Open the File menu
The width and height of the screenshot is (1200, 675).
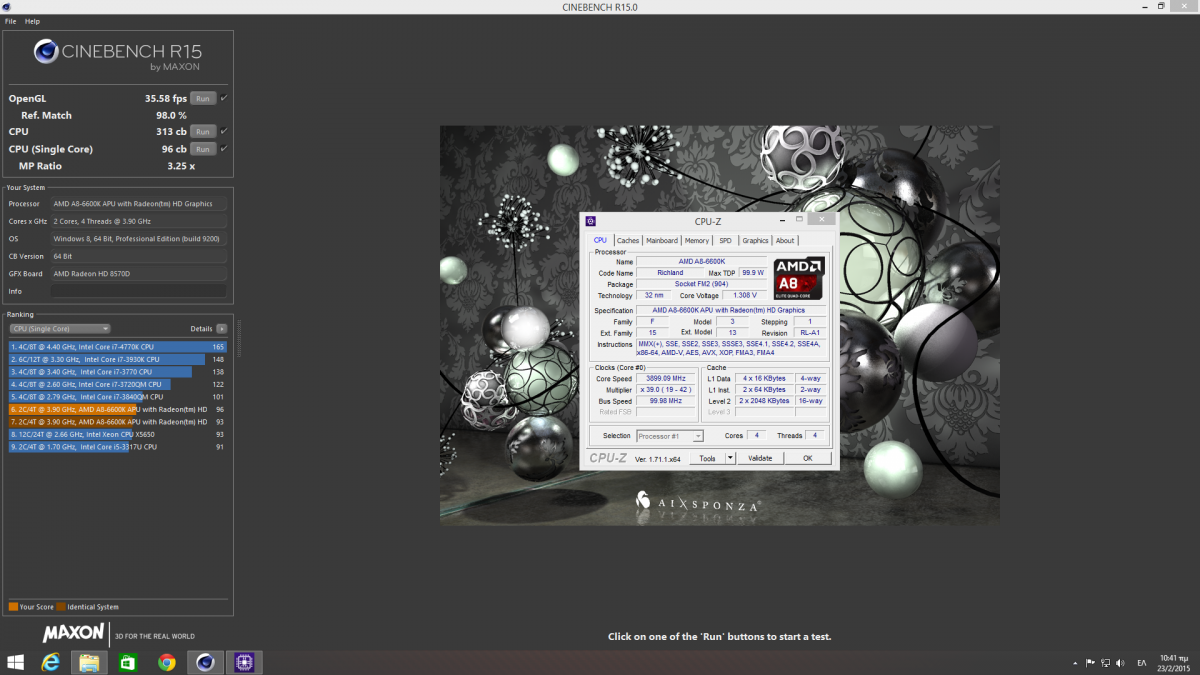pyautogui.click(x=10, y=21)
